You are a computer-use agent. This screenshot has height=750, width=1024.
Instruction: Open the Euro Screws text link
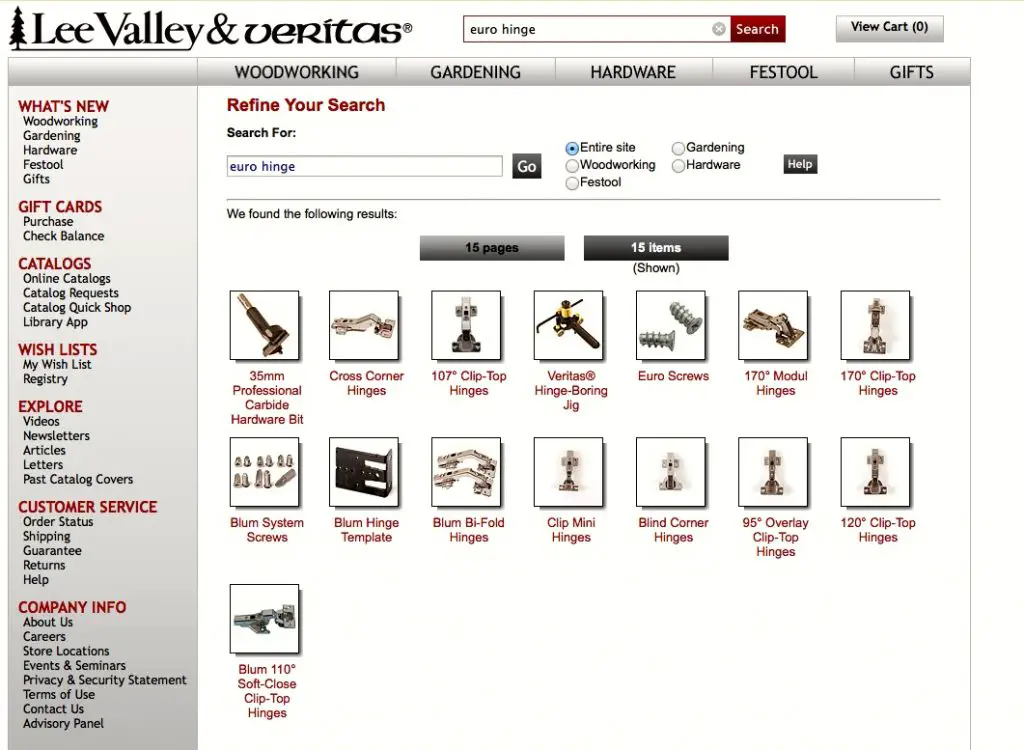click(x=673, y=376)
